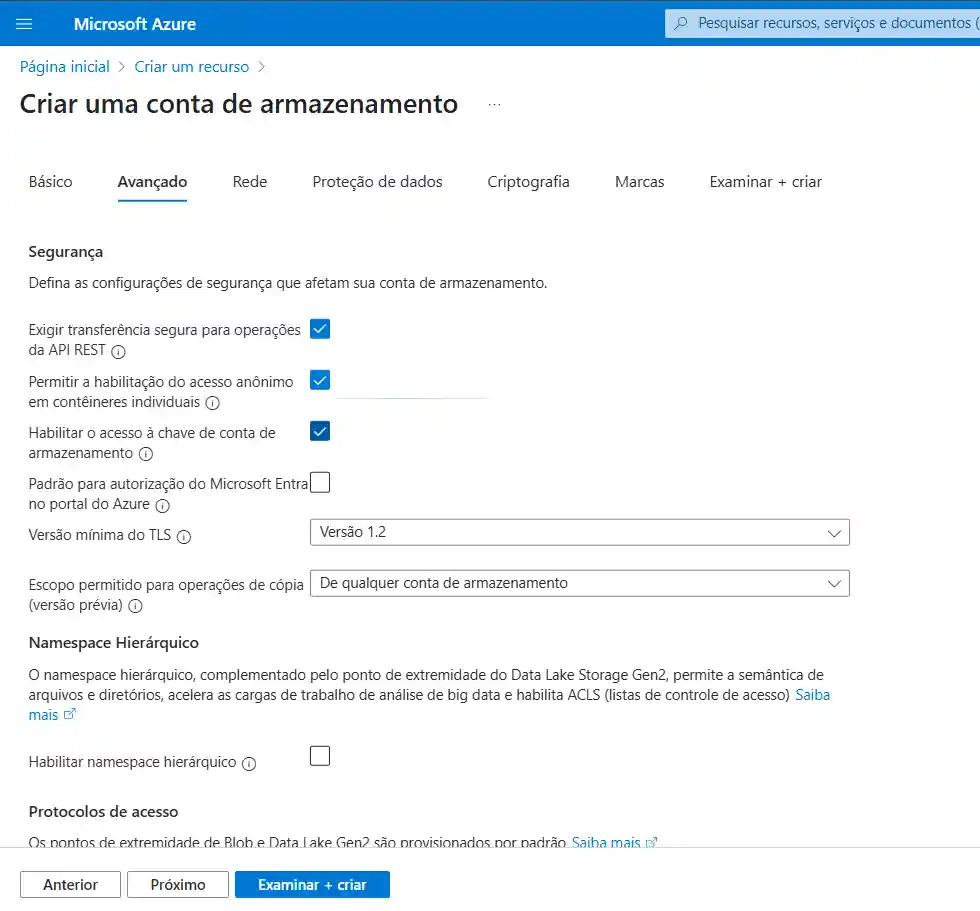The height and width of the screenshot is (911, 980).
Task: Click the Microsoft Azure logo text
Action: [x=135, y=24]
